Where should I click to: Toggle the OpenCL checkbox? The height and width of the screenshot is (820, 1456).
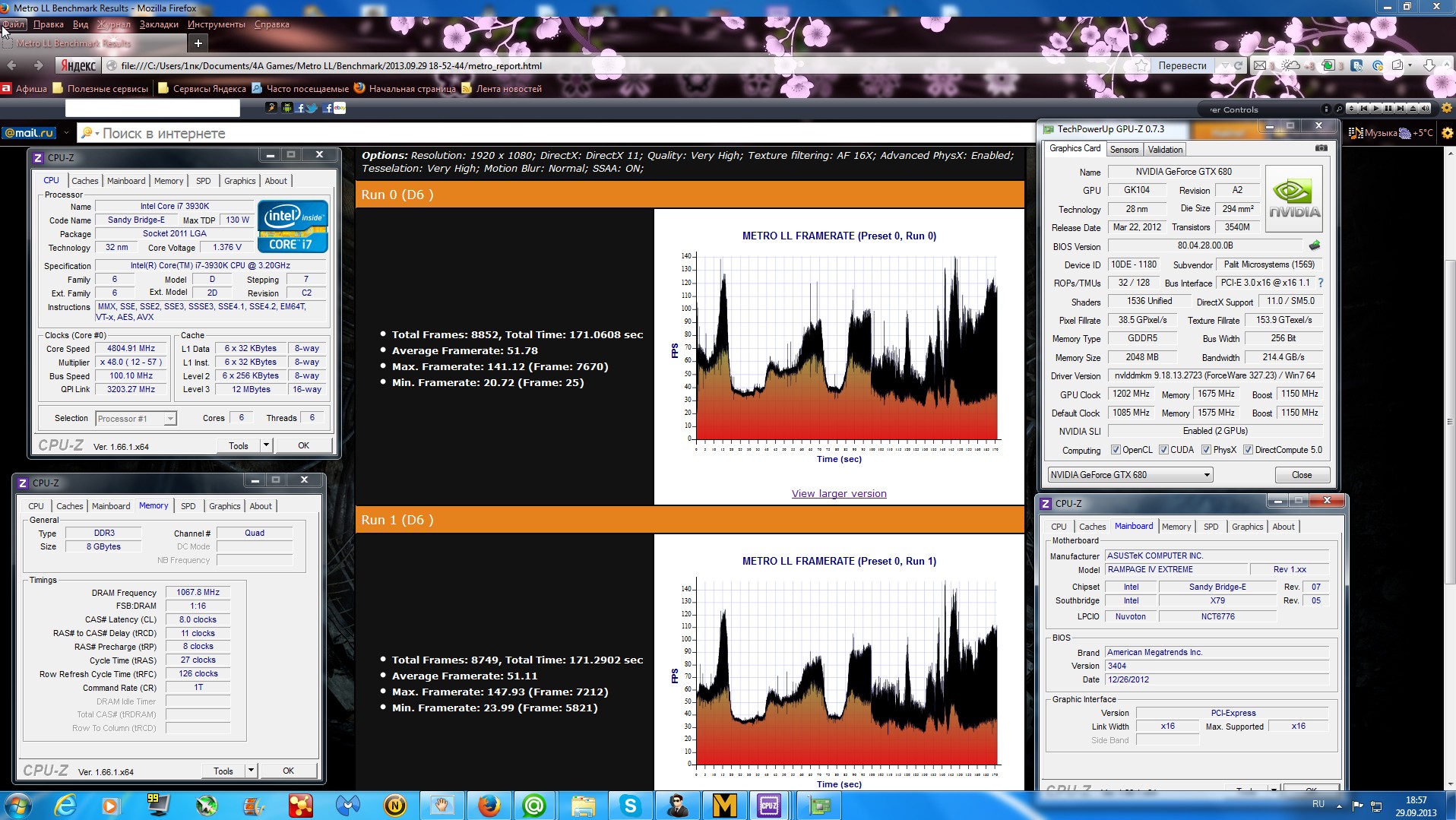click(x=1116, y=450)
